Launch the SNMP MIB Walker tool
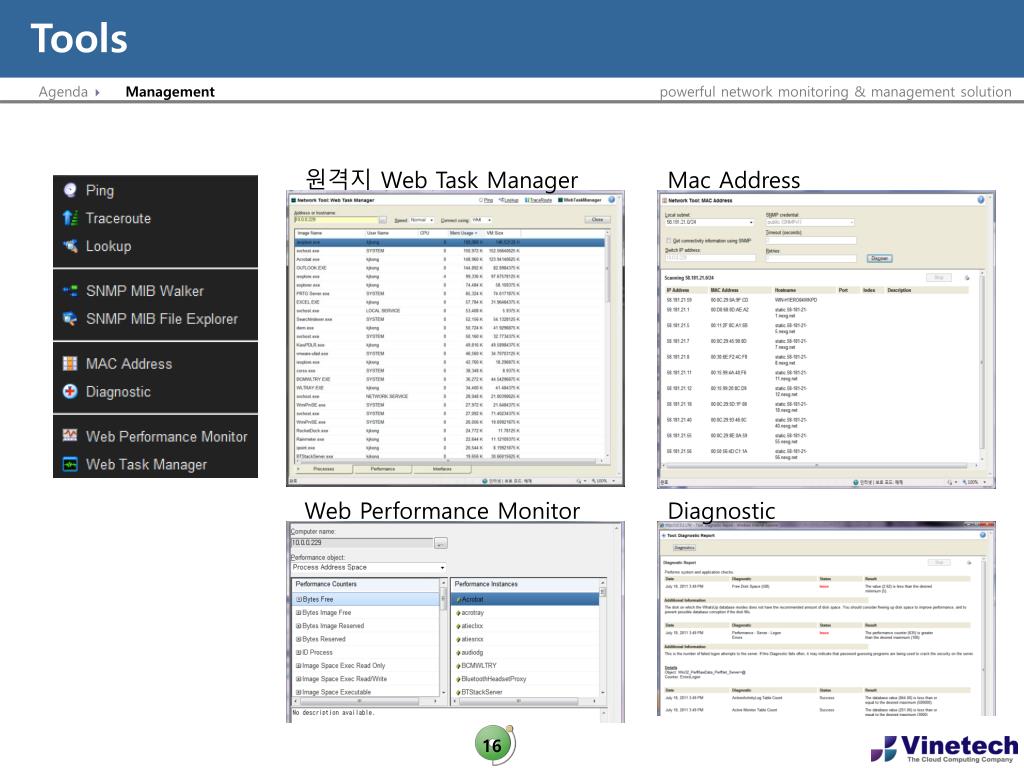The image size is (1024, 768). pos(144,291)
